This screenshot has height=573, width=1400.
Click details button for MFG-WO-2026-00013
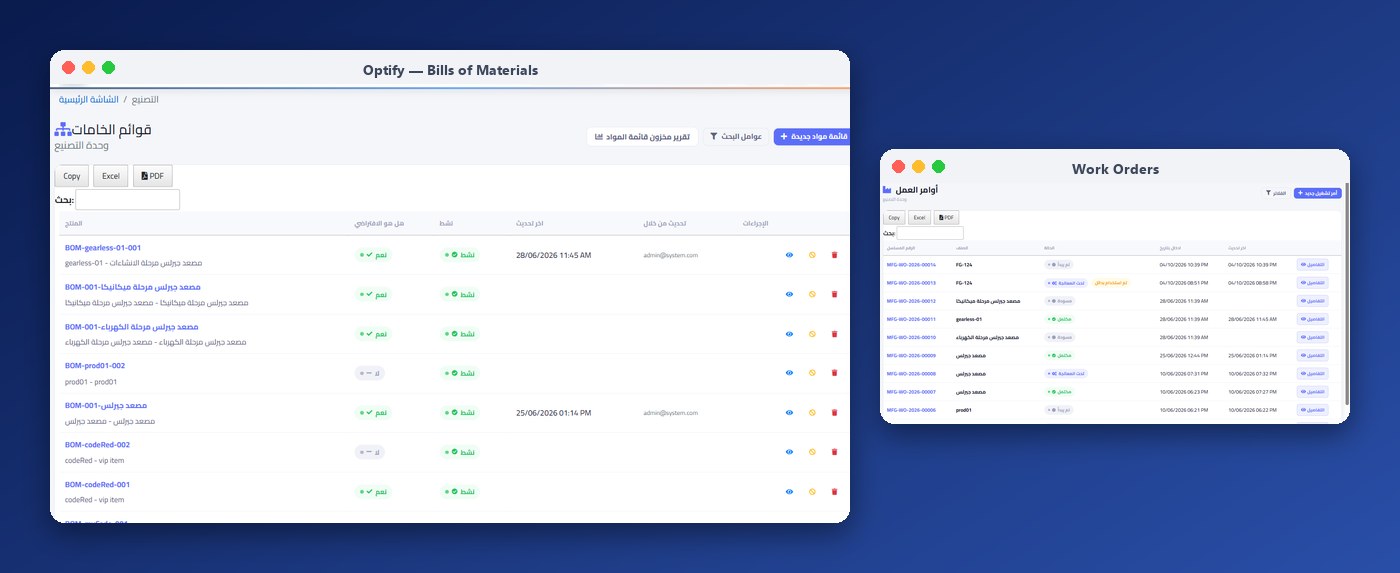1313,283
